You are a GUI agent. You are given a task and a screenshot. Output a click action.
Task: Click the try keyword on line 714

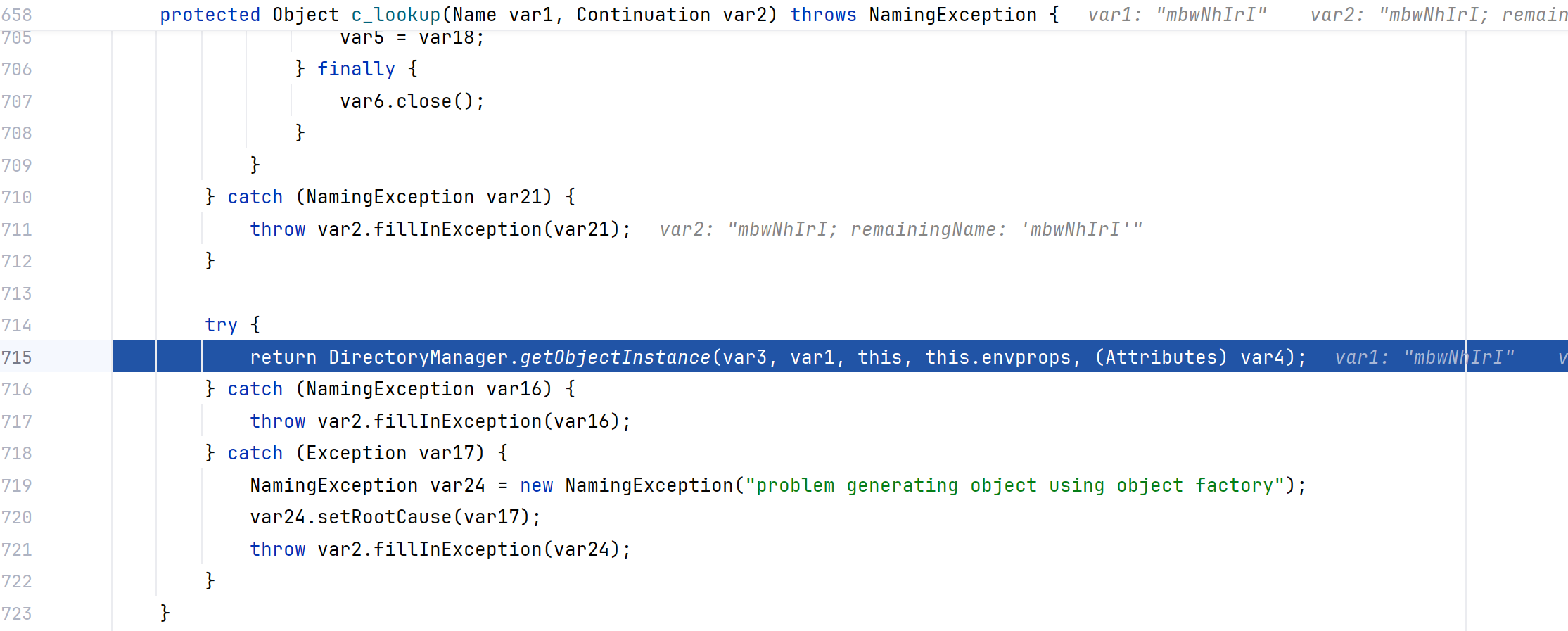coord(221,325)
